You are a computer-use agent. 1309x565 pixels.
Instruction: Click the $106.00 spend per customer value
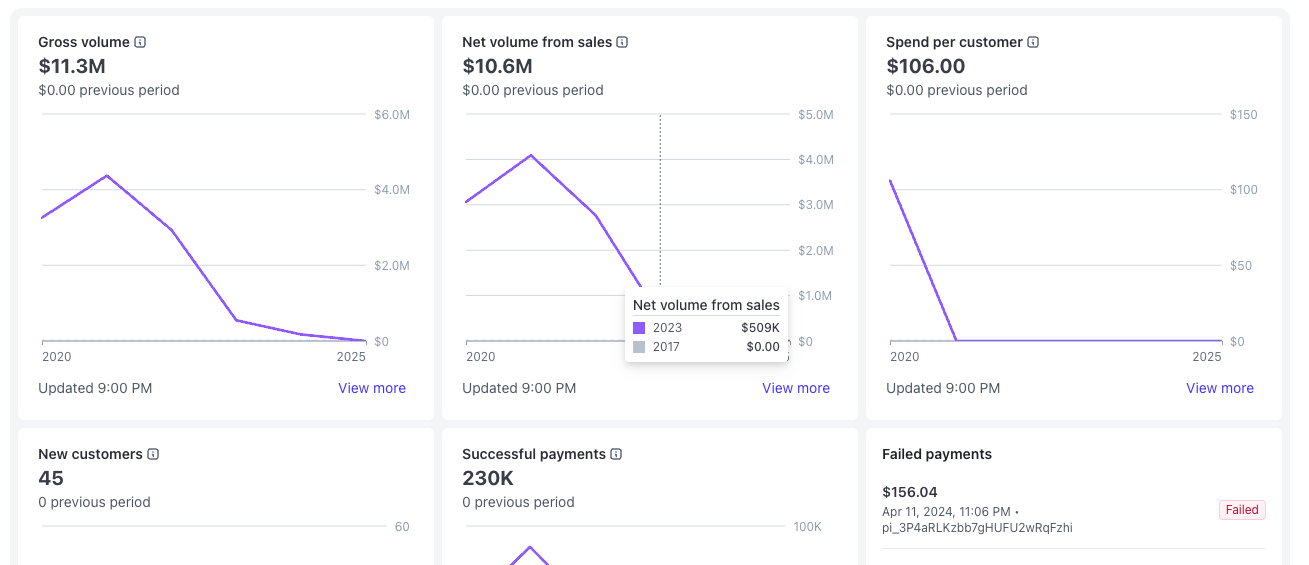(x=926, y=67)
